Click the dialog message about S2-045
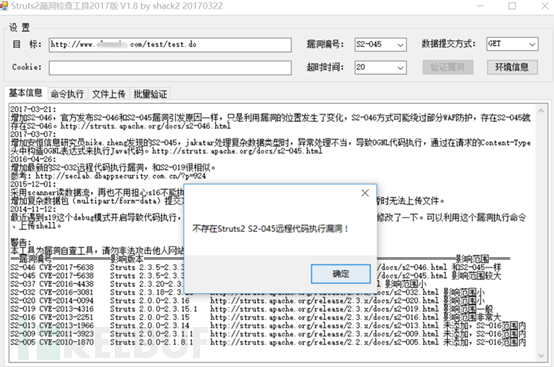The image size is (554, 367). click(270, 229)
